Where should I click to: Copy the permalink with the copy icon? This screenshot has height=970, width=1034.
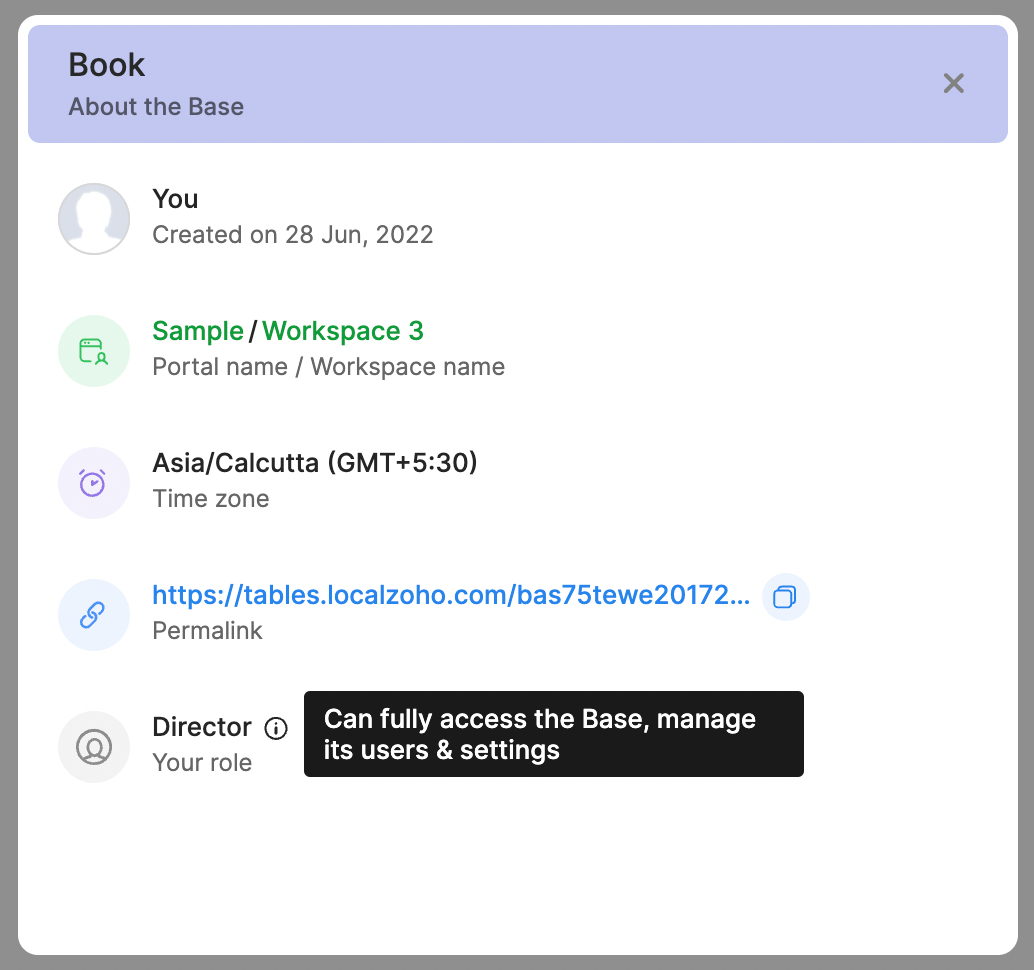(x=785, y=597)
